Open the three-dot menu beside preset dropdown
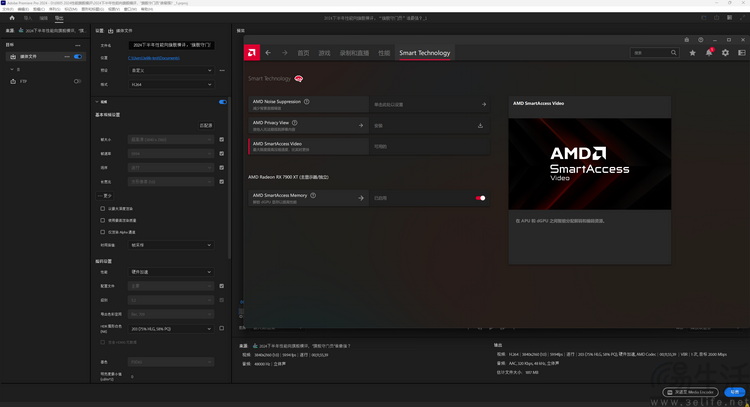Image resolution: width=750 pixels, height=407 pixels. point(222,70)
